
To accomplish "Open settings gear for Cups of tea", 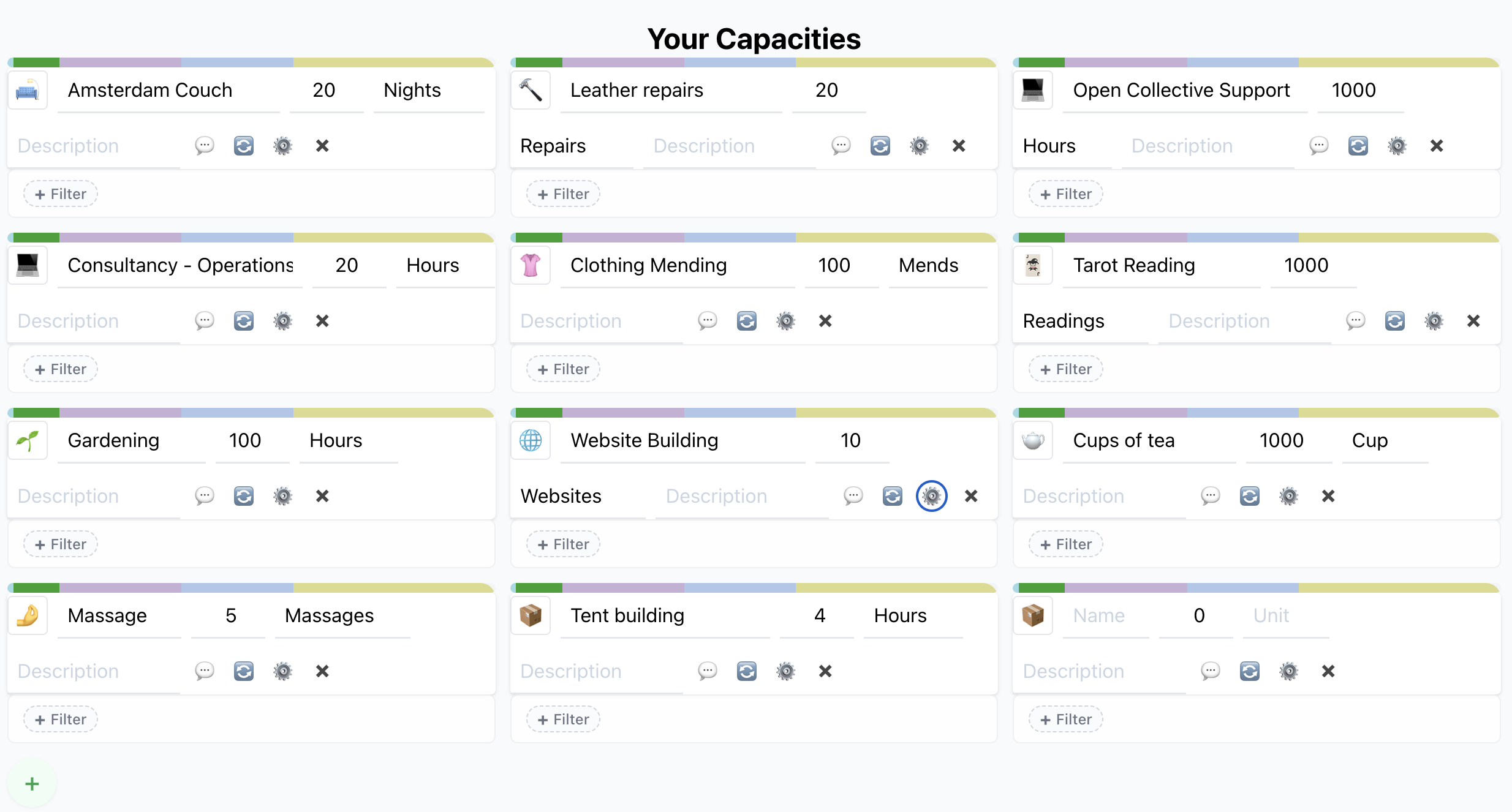I will 1288,496.
